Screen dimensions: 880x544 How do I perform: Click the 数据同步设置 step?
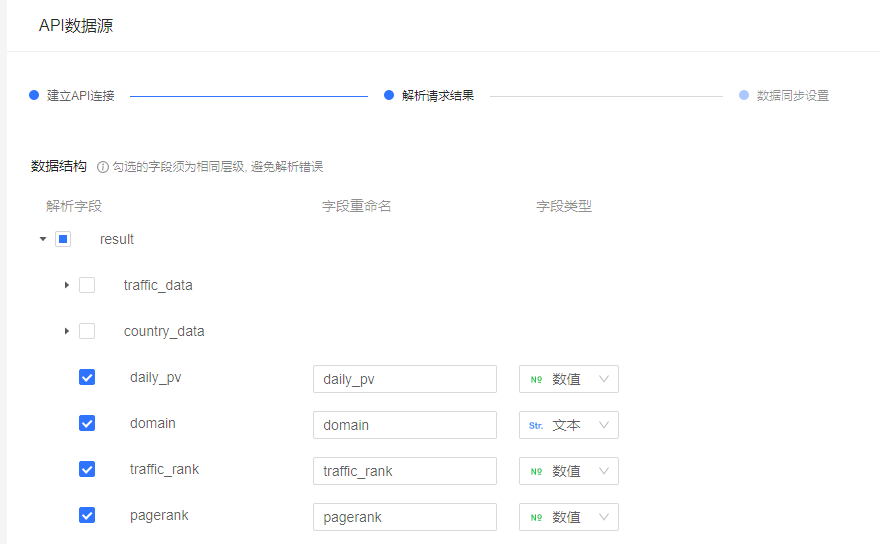tap(792, 96)
